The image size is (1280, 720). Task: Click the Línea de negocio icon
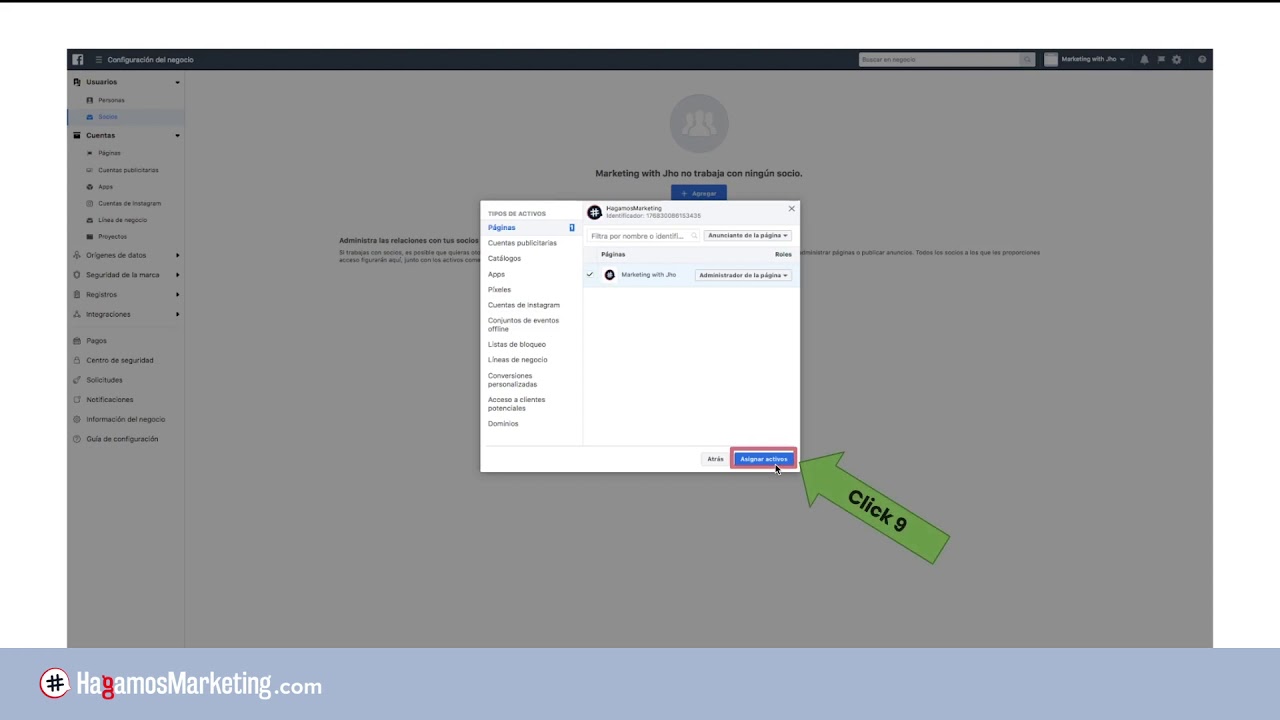(x=90, y=220)
